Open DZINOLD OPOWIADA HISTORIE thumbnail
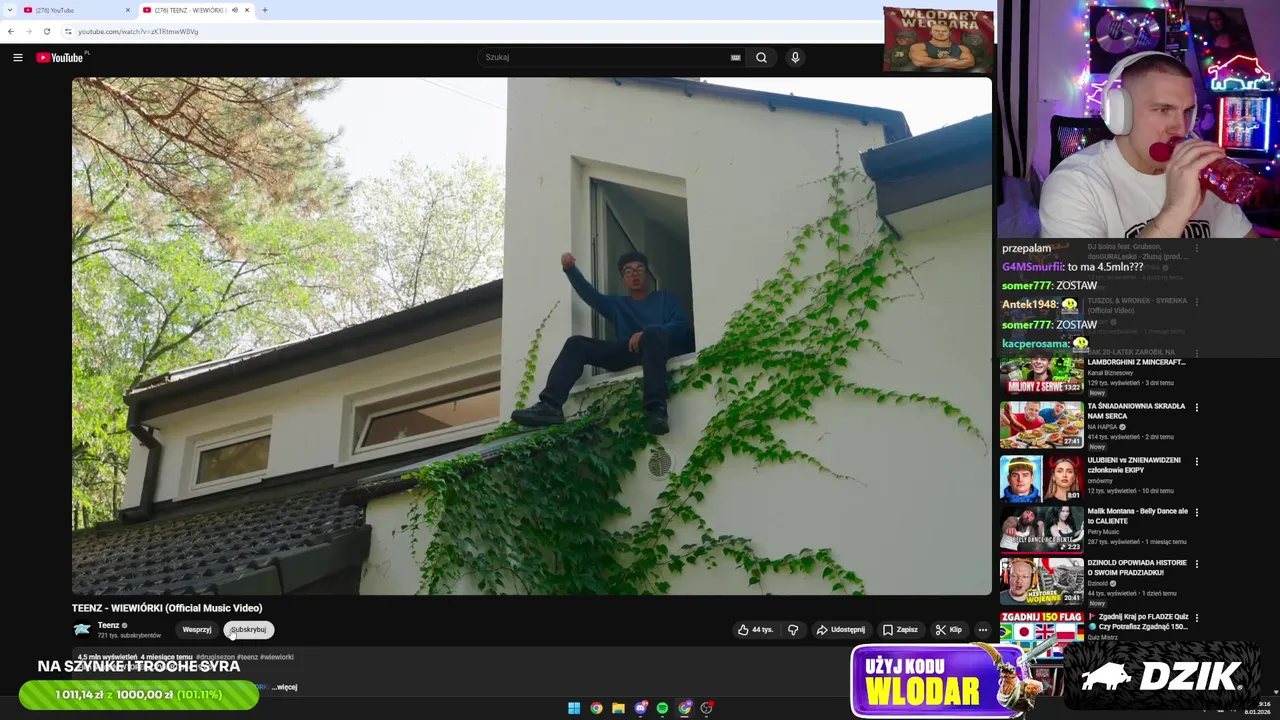 tap(1041, 580)
